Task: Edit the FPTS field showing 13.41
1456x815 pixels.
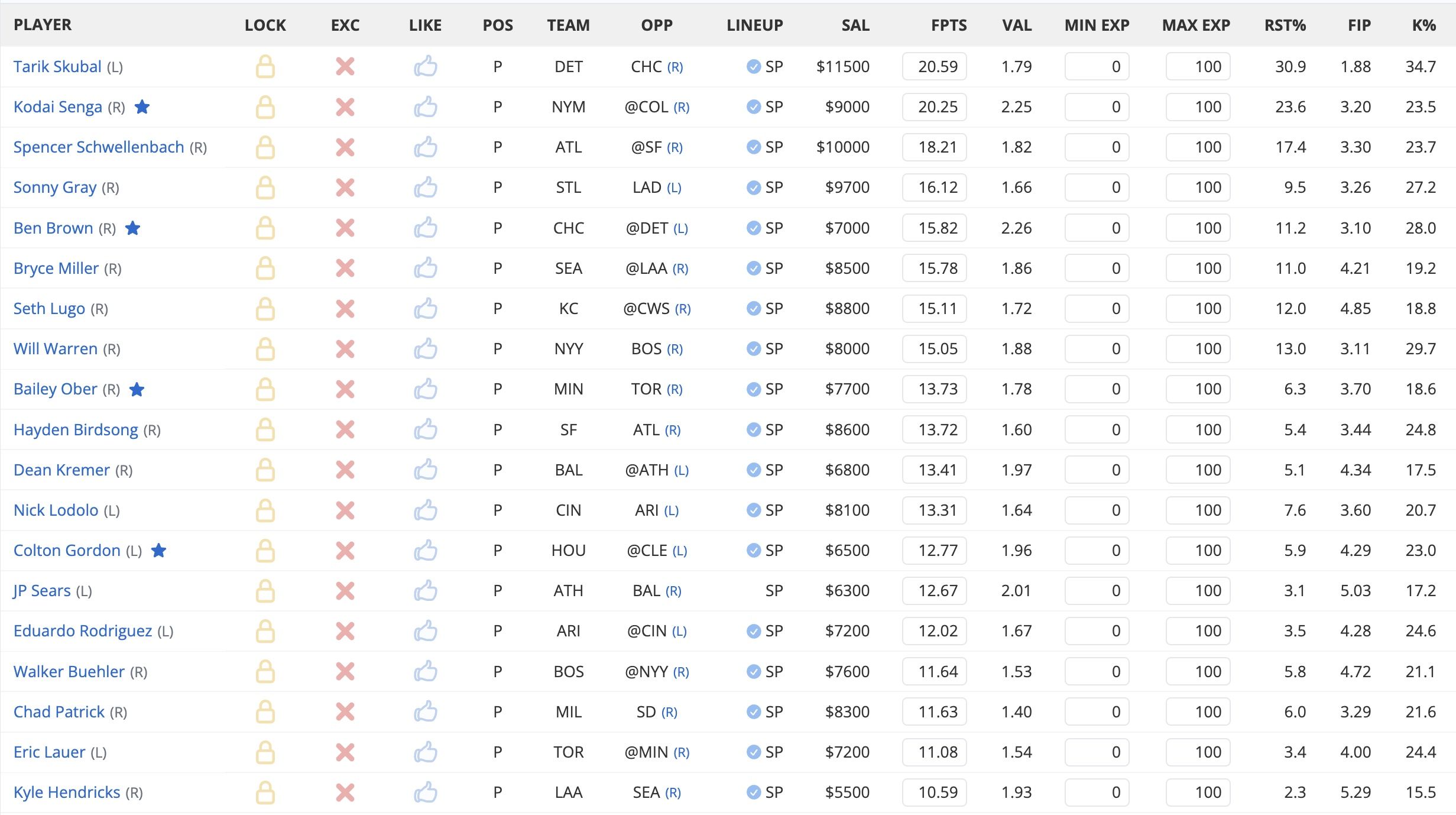Action: coord(934,470)
